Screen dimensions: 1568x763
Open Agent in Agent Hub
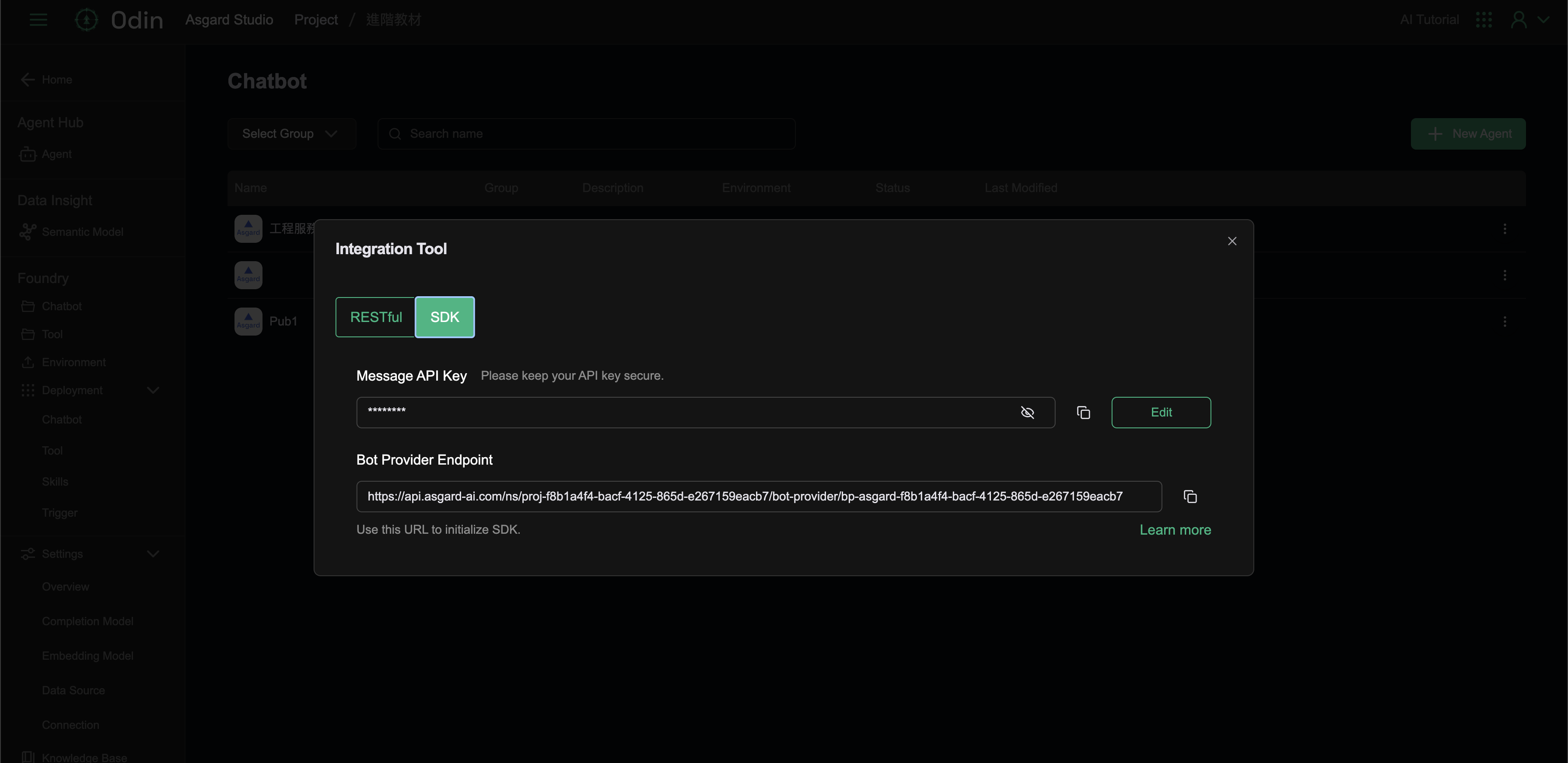pyautogui.click(x=56, y=154)
